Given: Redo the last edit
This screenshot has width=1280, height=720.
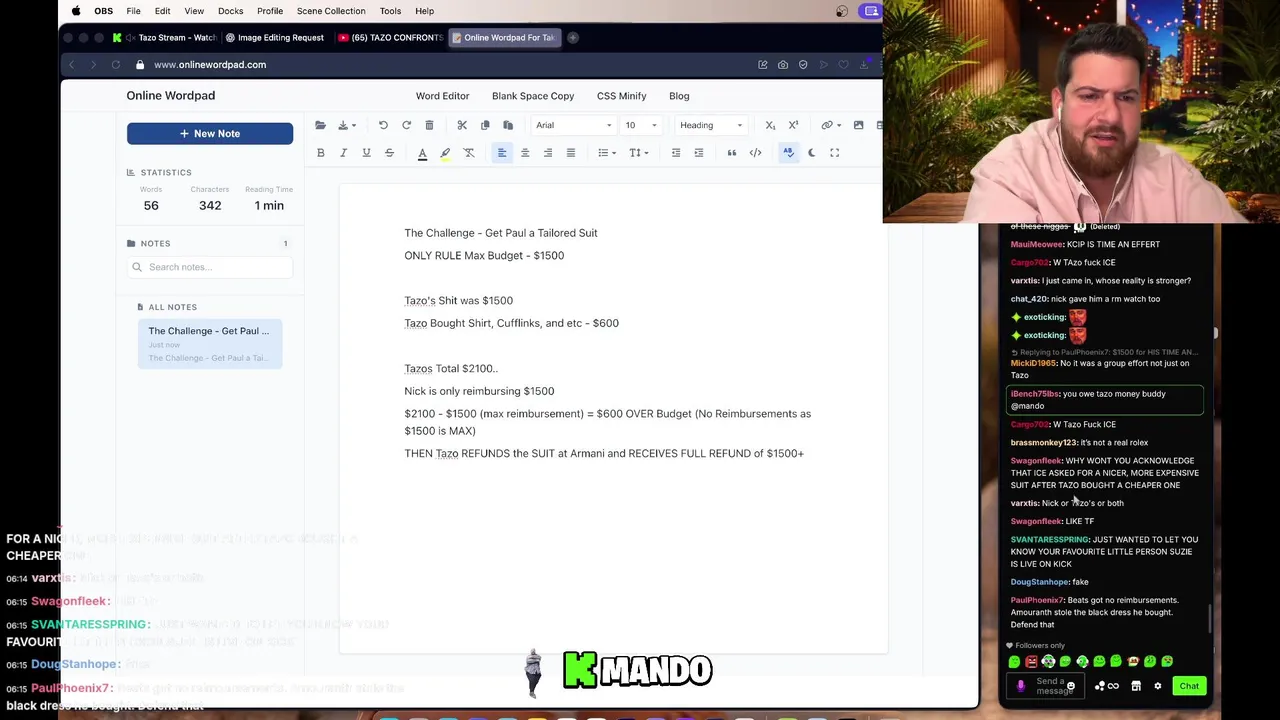Looking at the screenshot, I should (406, 125).
